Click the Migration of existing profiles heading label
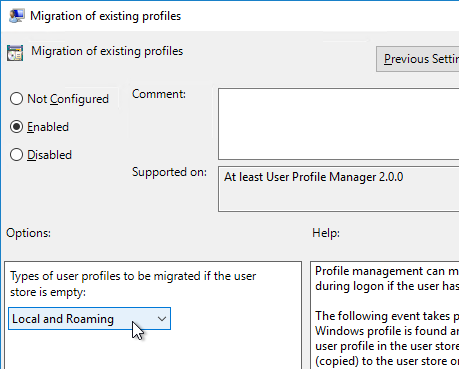This screenshot has width=459, height=369. point(107,51)
